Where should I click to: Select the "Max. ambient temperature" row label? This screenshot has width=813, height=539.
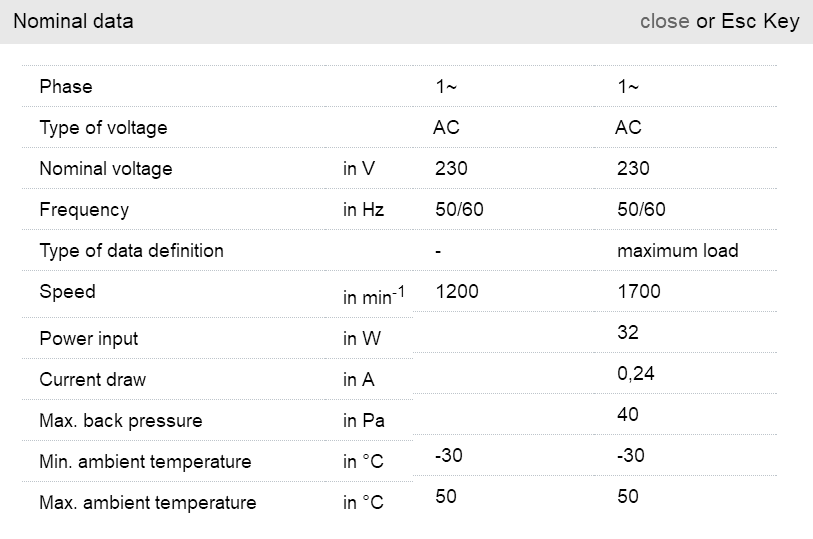[147, 503]
